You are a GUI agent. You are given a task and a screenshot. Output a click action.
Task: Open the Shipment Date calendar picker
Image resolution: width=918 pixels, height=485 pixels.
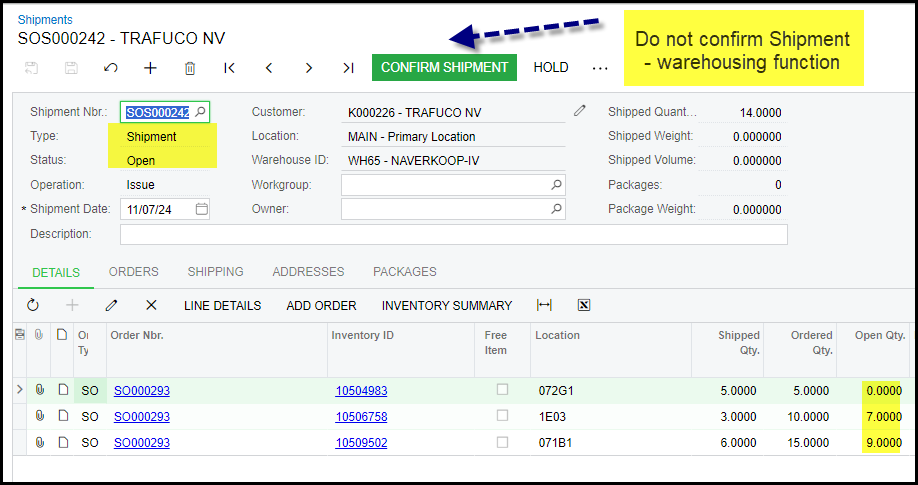pyautogui.click(x=202, y=209)
